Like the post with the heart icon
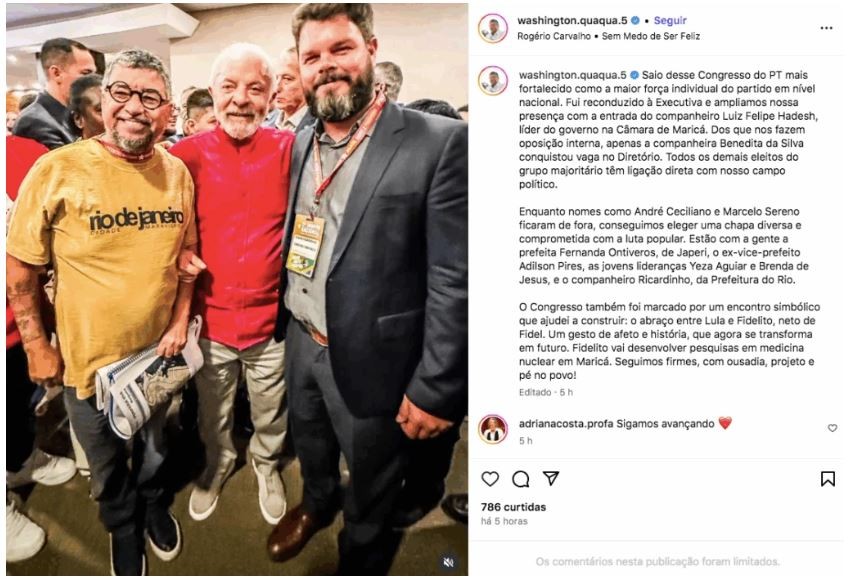 point(490,479)
